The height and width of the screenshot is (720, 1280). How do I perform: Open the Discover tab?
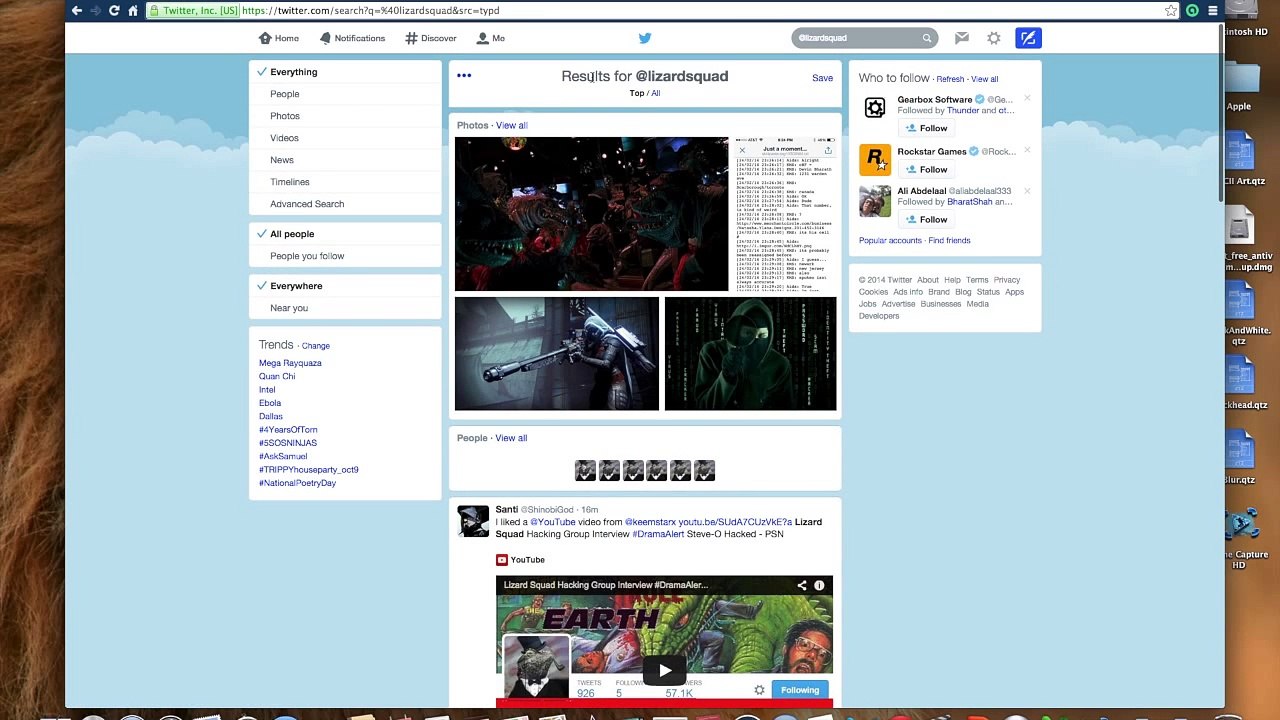pos(431,38)
